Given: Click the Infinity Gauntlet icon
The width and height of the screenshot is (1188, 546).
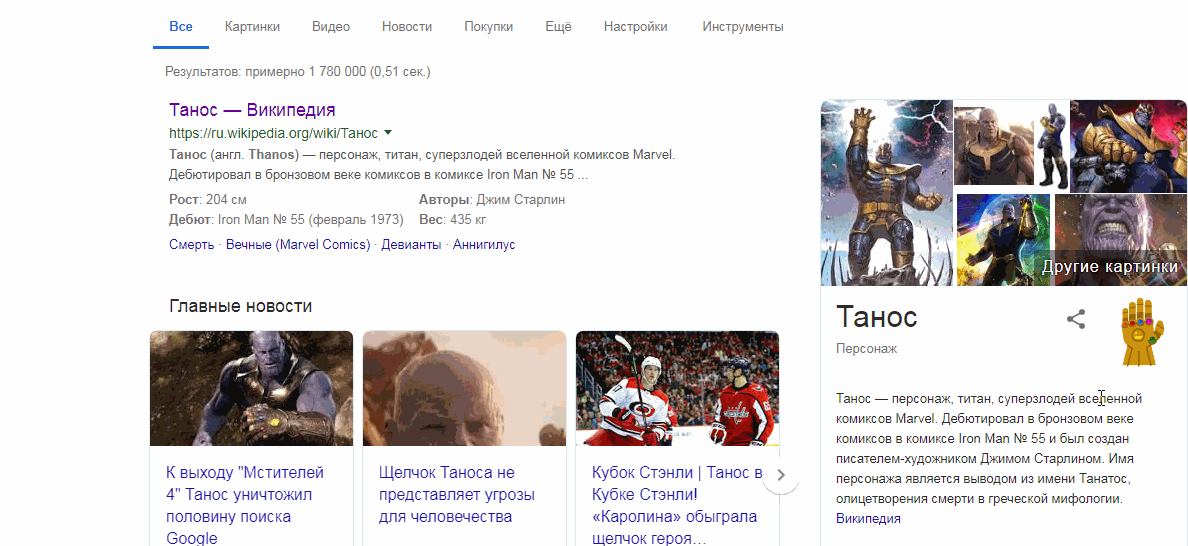Looking at the screenshot, I should 1142,333.
